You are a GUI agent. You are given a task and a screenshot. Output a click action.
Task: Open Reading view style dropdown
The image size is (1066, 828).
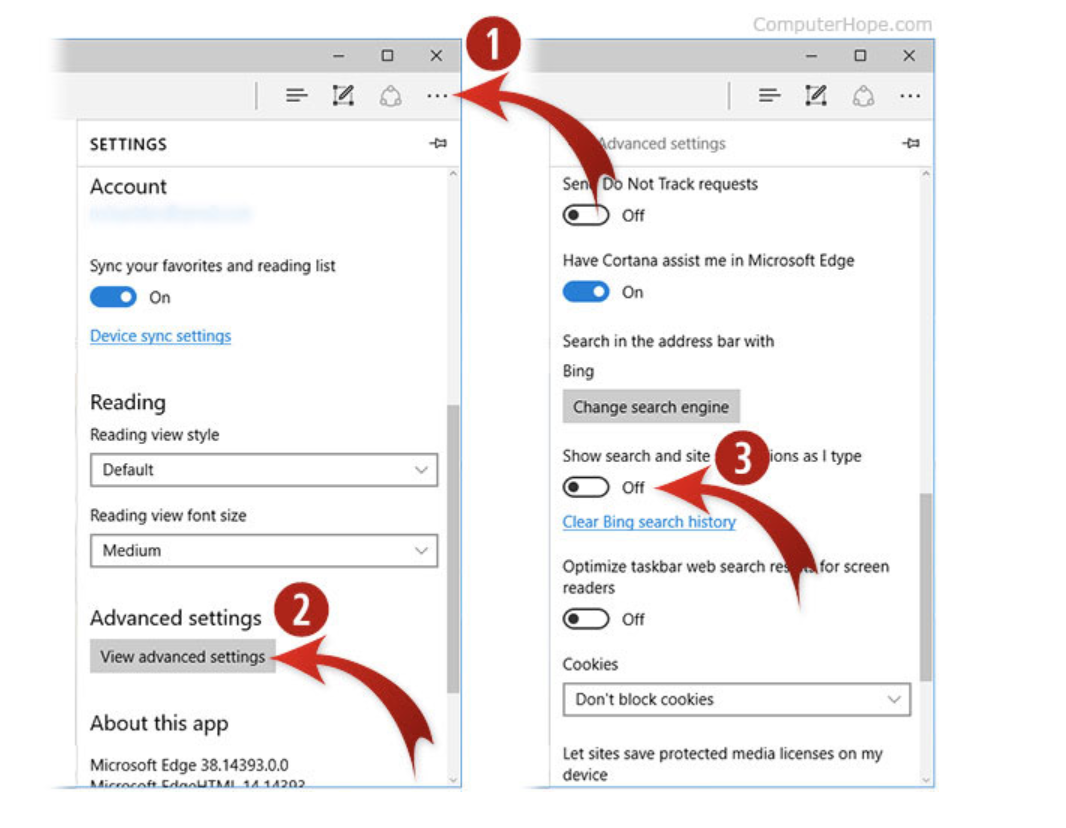(263, 470)
